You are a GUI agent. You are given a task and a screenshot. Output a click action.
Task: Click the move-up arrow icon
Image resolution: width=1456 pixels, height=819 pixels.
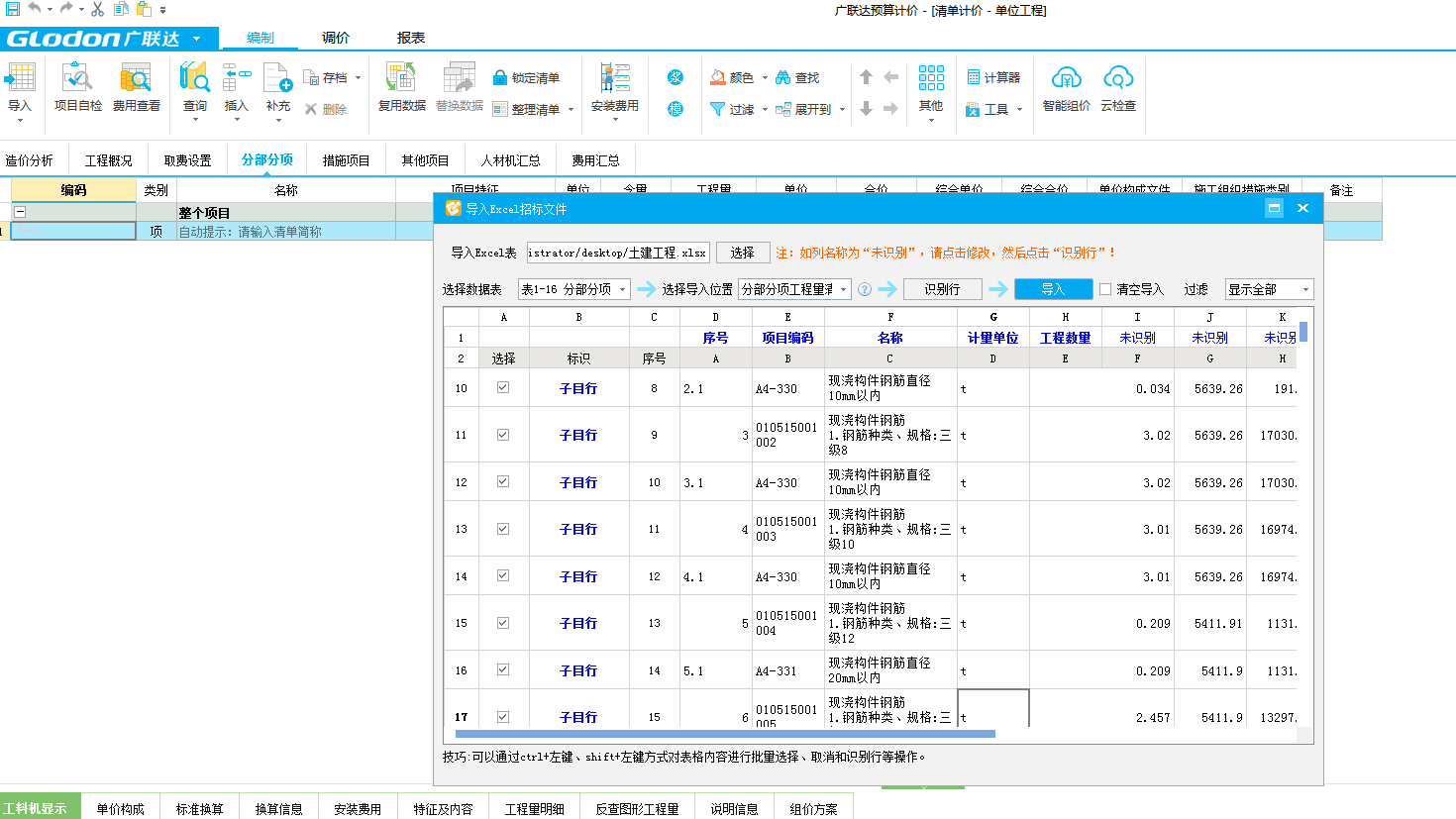click(867, 77)
